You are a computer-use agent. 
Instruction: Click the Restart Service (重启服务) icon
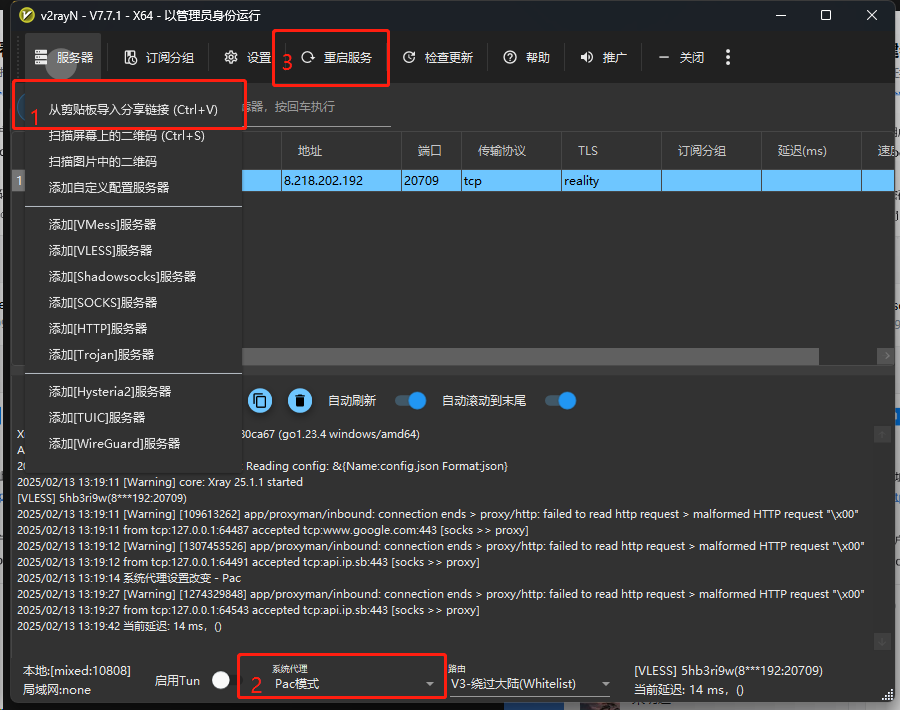[308, 58]
